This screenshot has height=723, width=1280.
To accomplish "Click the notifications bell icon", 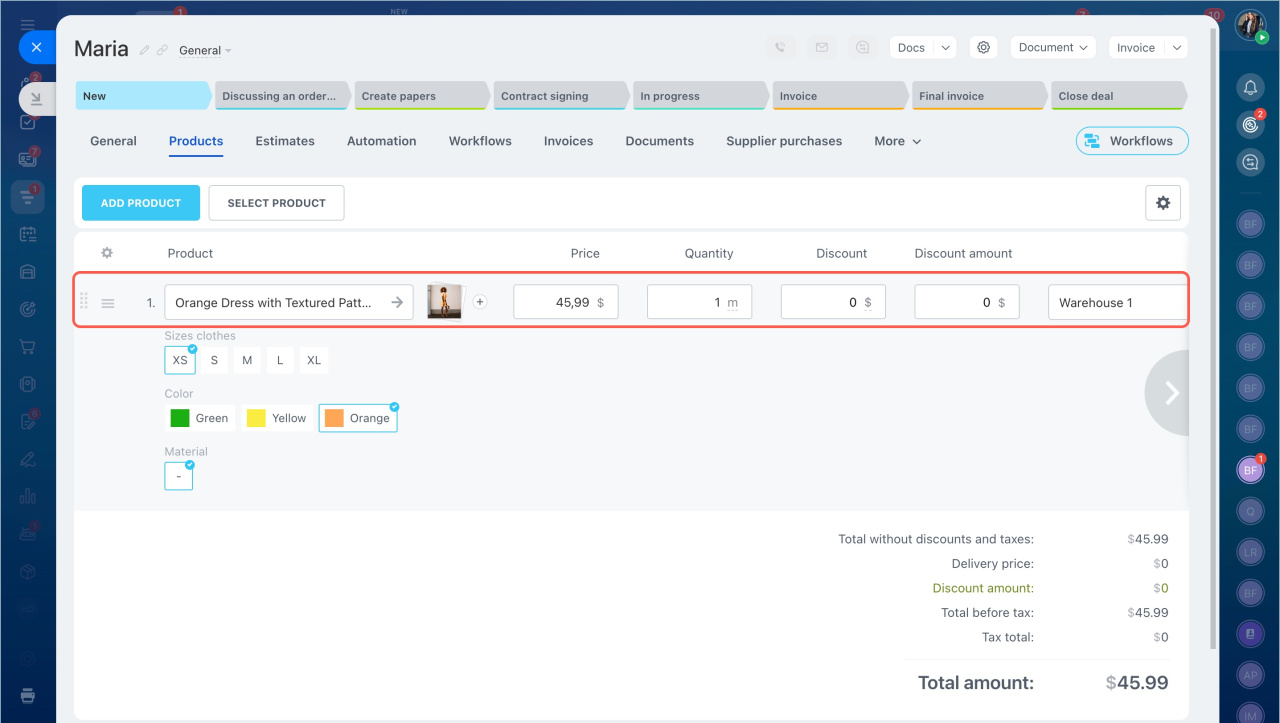I will (x=1249, y=88).
